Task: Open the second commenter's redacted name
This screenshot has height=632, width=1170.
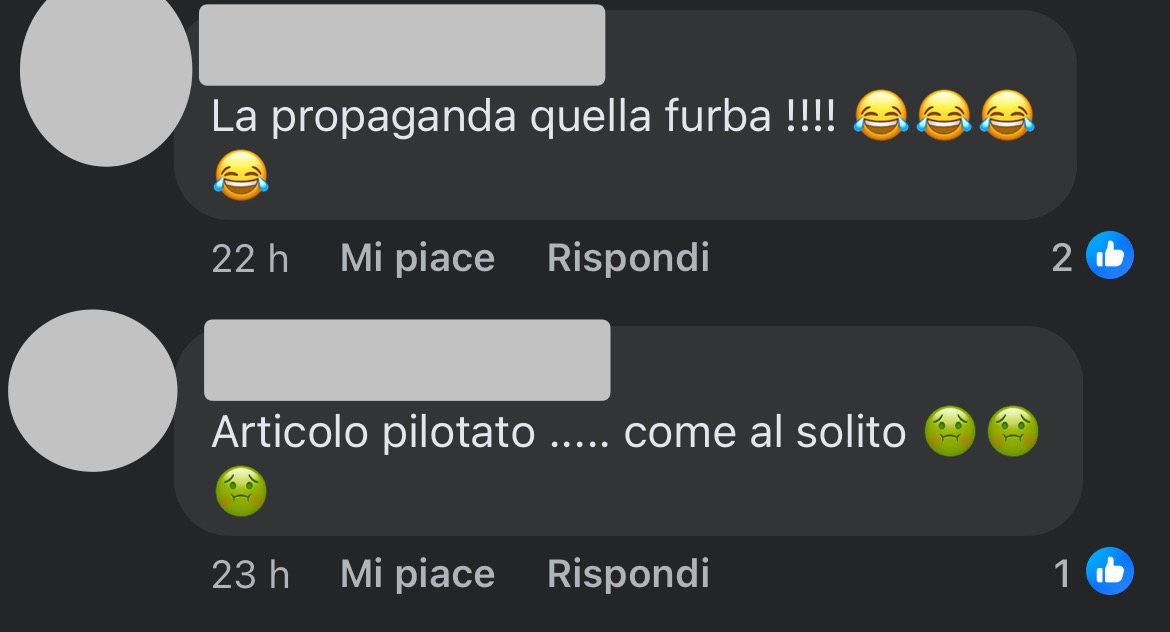Action: click(407, 360)
